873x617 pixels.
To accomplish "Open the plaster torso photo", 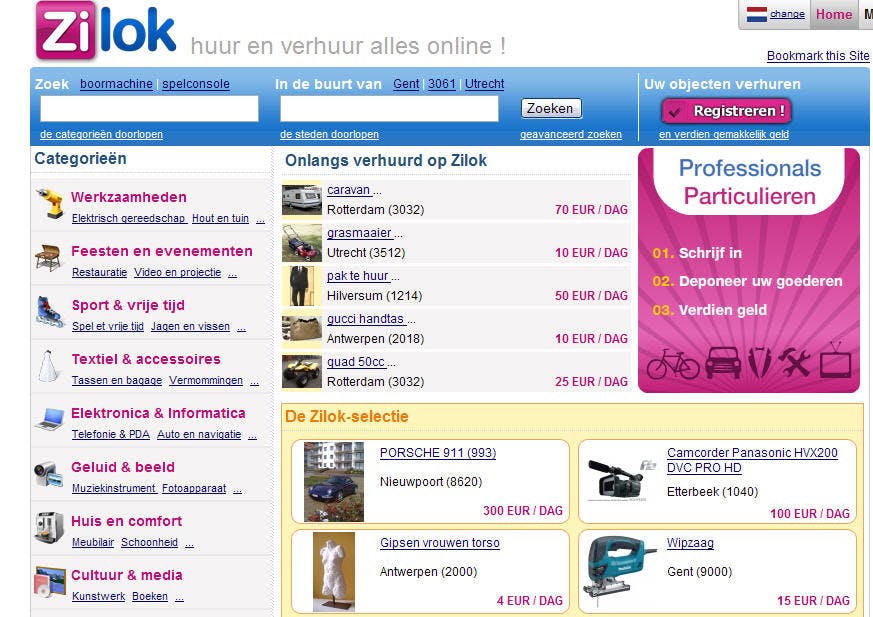I will click(x=334, y=572).
